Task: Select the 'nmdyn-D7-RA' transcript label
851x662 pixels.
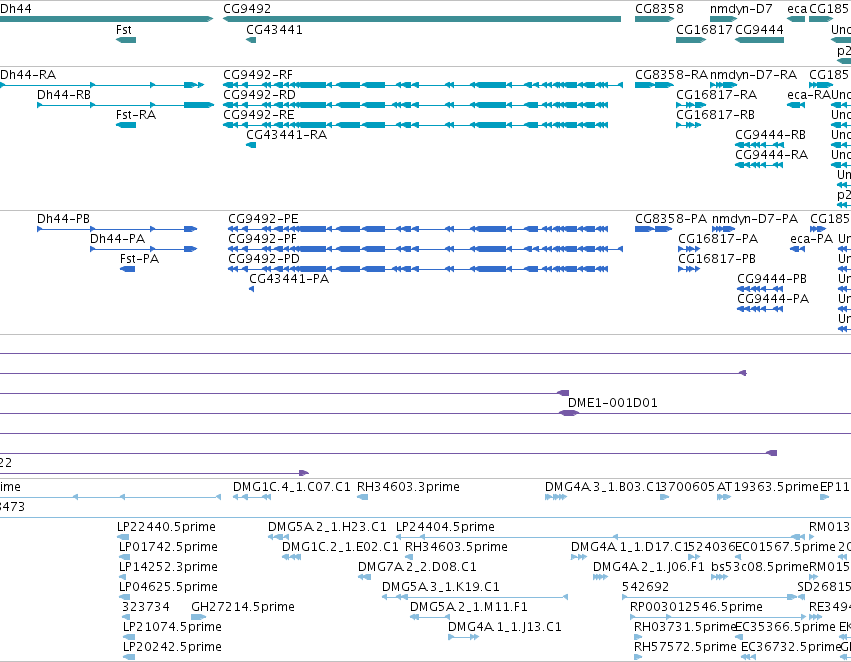Action: [753, 75]
